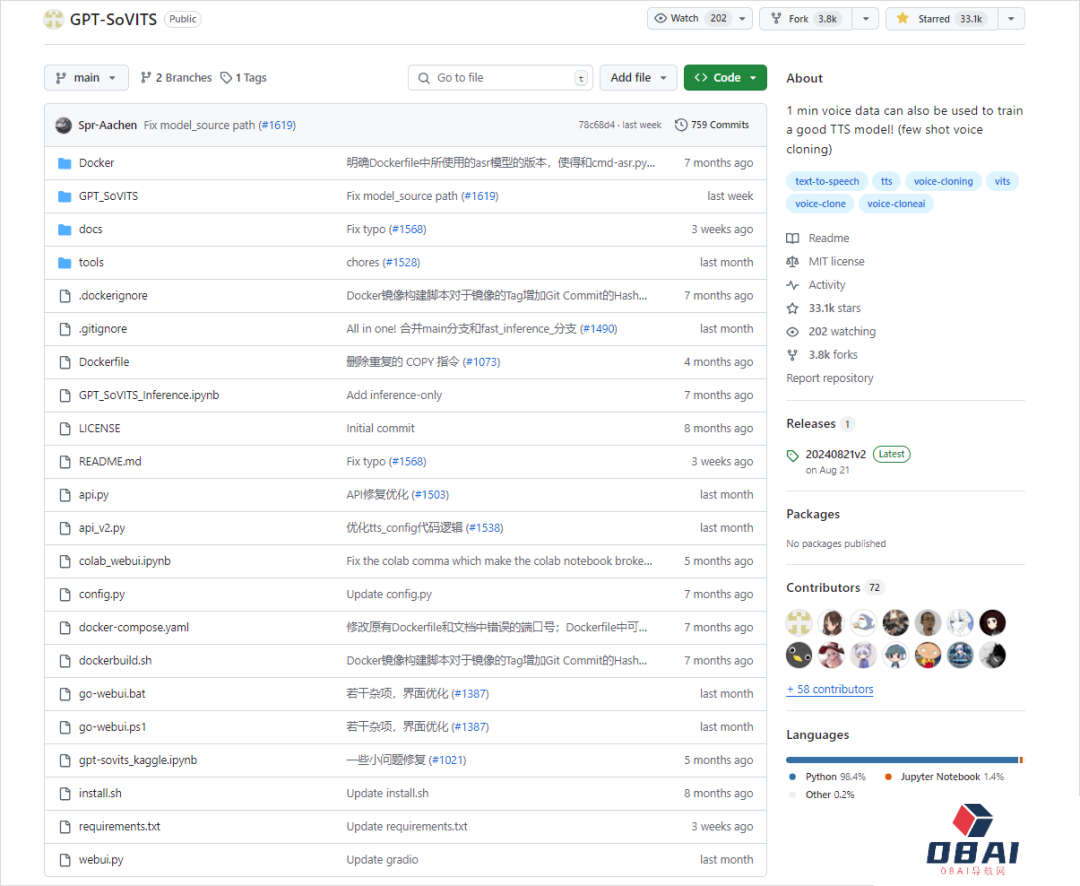Click the 2 Branches icon
Viewport: 1080px width, 886px height.
click(x=146, y=78)
